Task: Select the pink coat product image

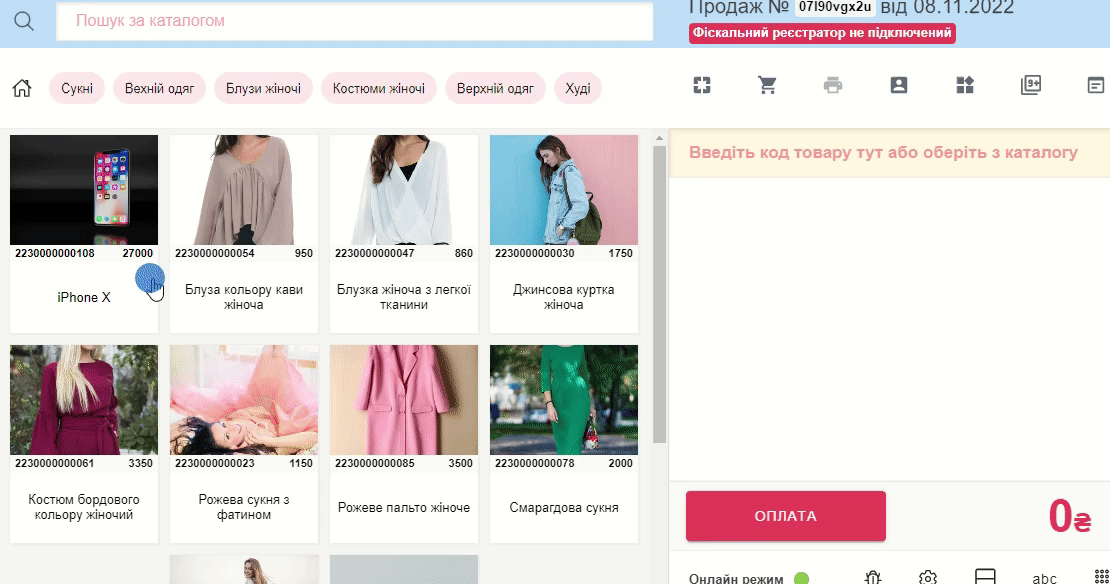Action: [x=404, y=400]
